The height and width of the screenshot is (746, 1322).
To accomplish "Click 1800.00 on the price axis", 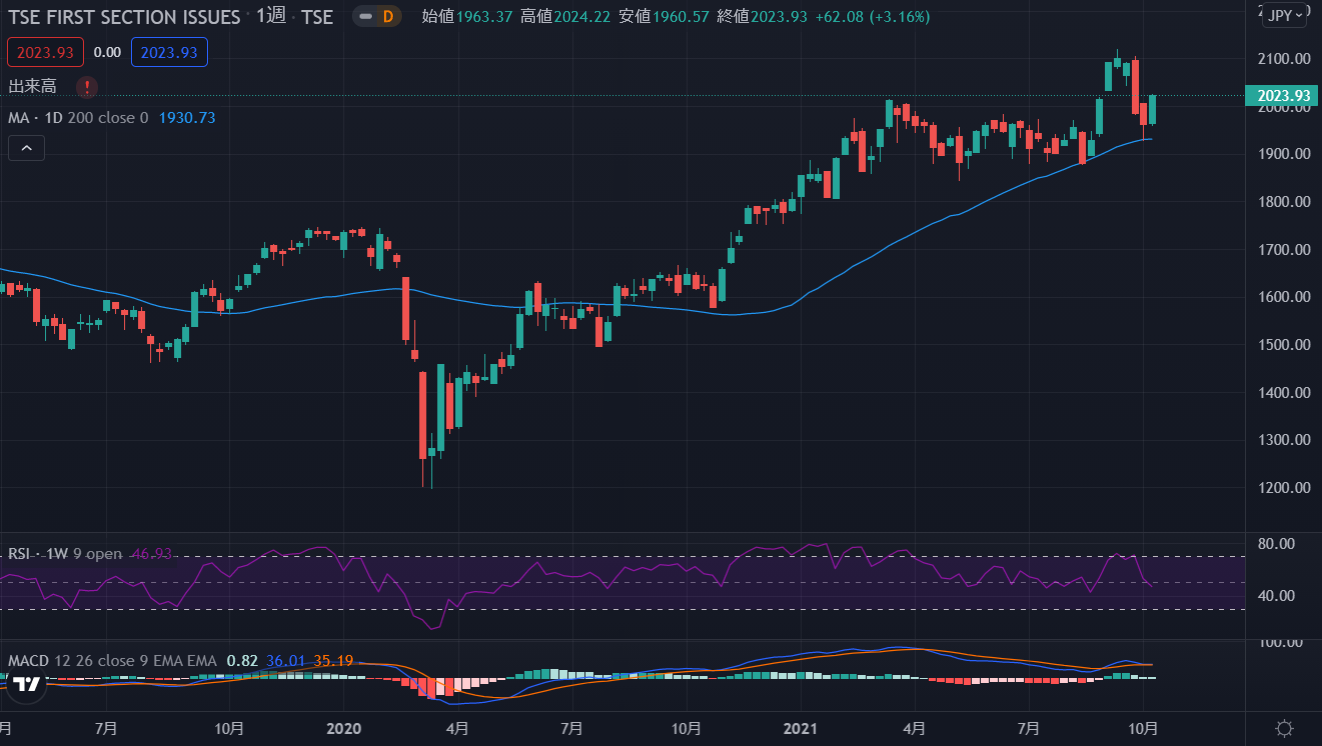I will [1283, 202].
